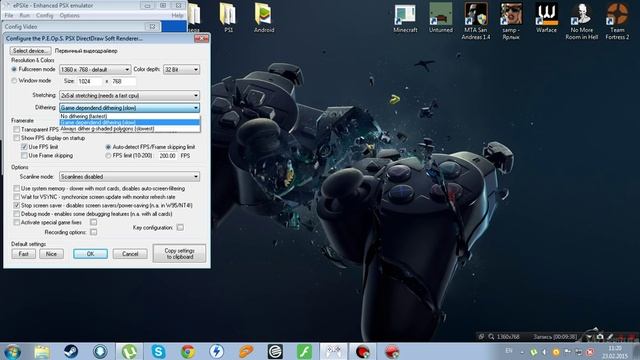Enable Wait for VSYNC checkbox
Screen dimensions: 640x360
(x=16, y=197)
